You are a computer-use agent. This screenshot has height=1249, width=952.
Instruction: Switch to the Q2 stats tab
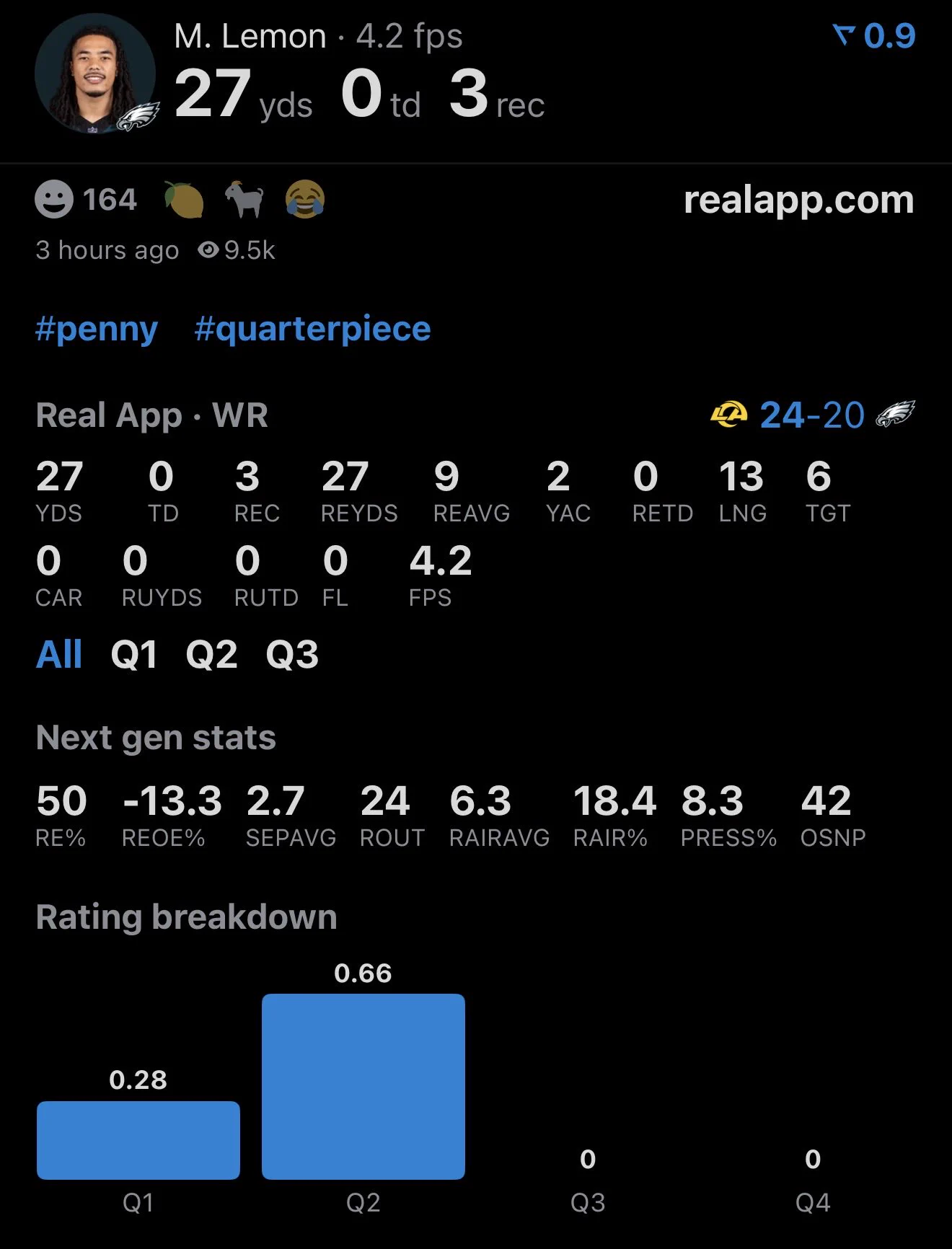[211, 655]
